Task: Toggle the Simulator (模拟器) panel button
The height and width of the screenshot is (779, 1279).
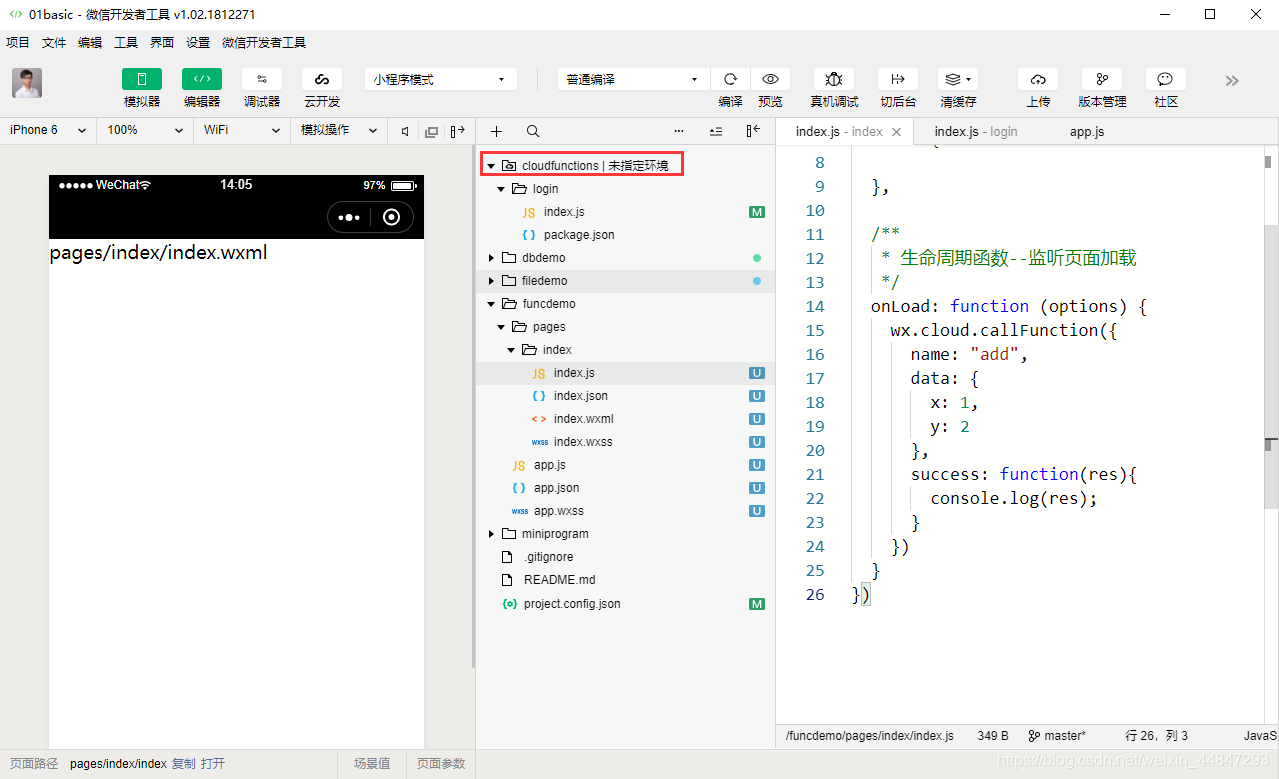Action: click(x=142, y=79)
